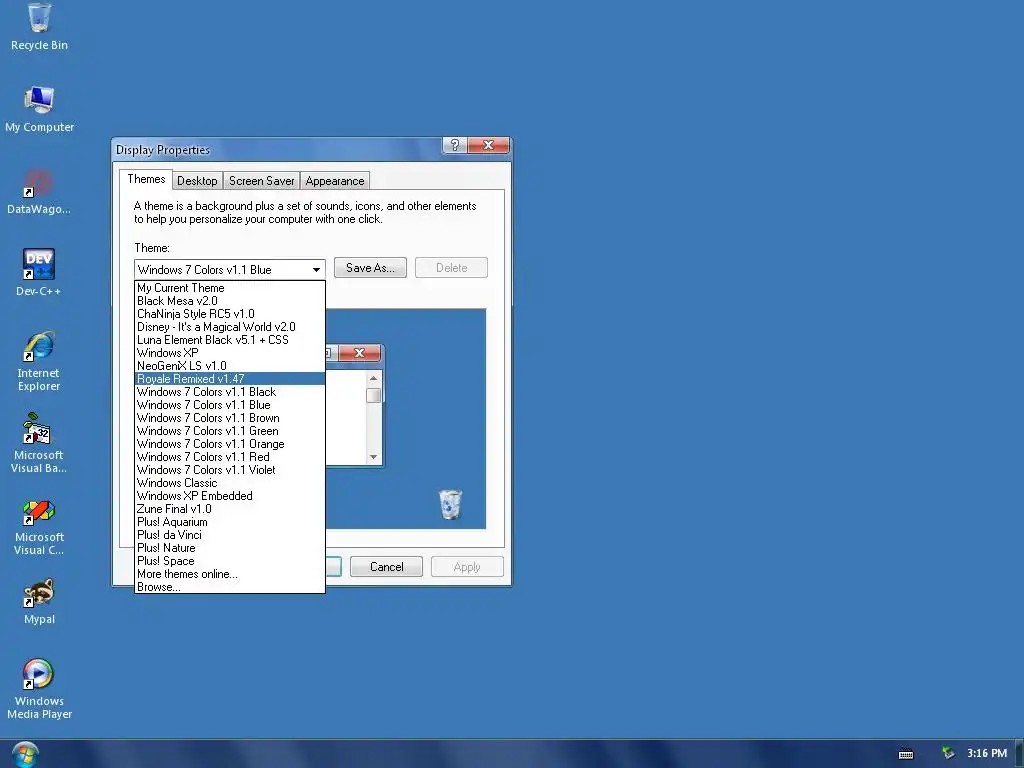Click the help question mark button
Screen dimensions: 1024x768
tap(455, 145)
